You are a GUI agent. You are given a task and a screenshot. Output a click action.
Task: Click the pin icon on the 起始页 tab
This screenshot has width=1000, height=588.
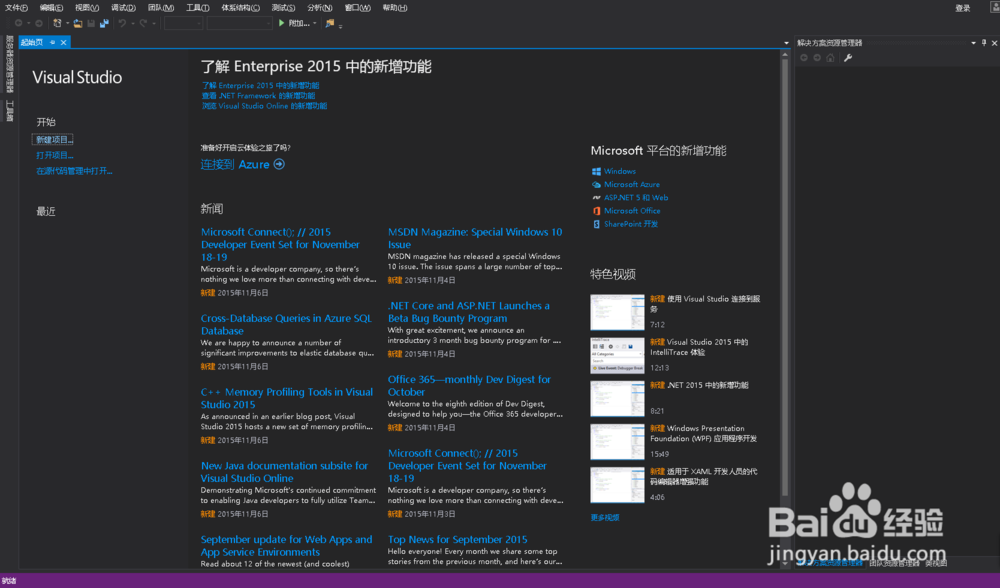pyautogui.click(x=52, y=42)
